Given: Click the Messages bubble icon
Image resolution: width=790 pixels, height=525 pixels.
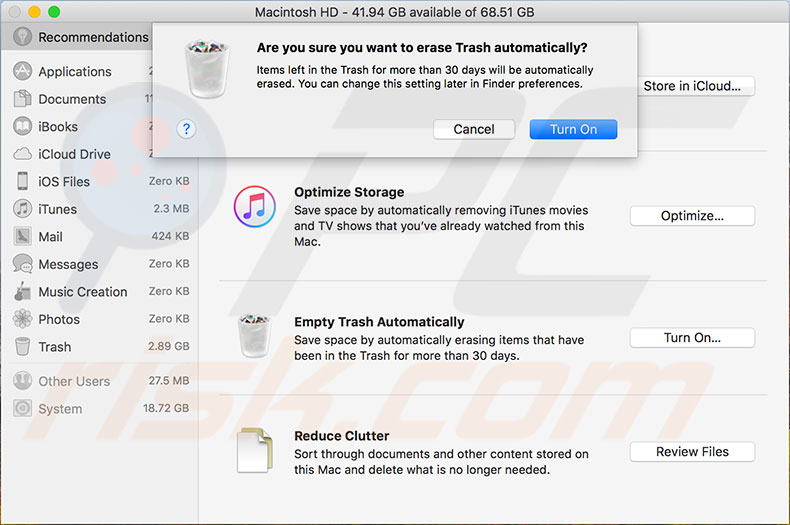Looking at the screenshot, I should coord(22,264).
